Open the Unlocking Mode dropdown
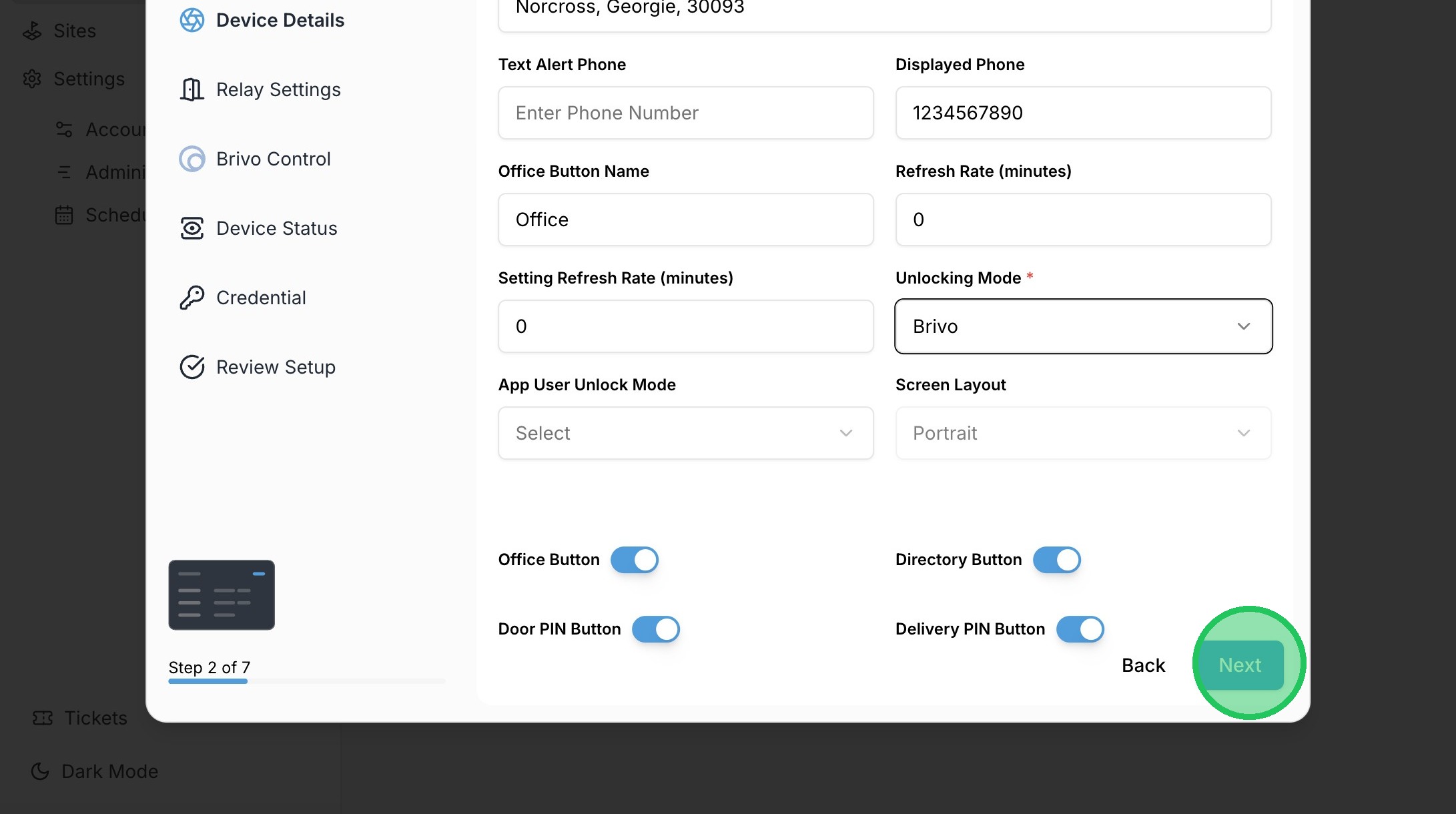1456x814 pixels. point(1083,326)
